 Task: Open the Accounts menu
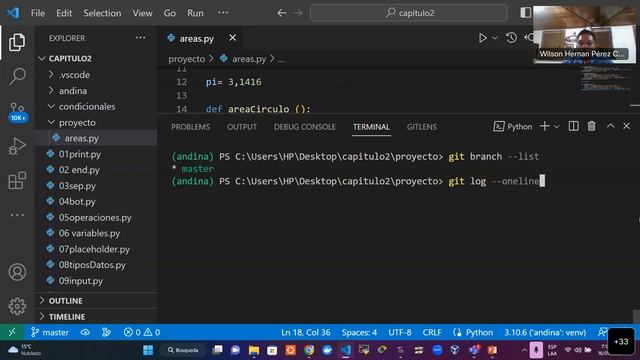click(17, 272)
